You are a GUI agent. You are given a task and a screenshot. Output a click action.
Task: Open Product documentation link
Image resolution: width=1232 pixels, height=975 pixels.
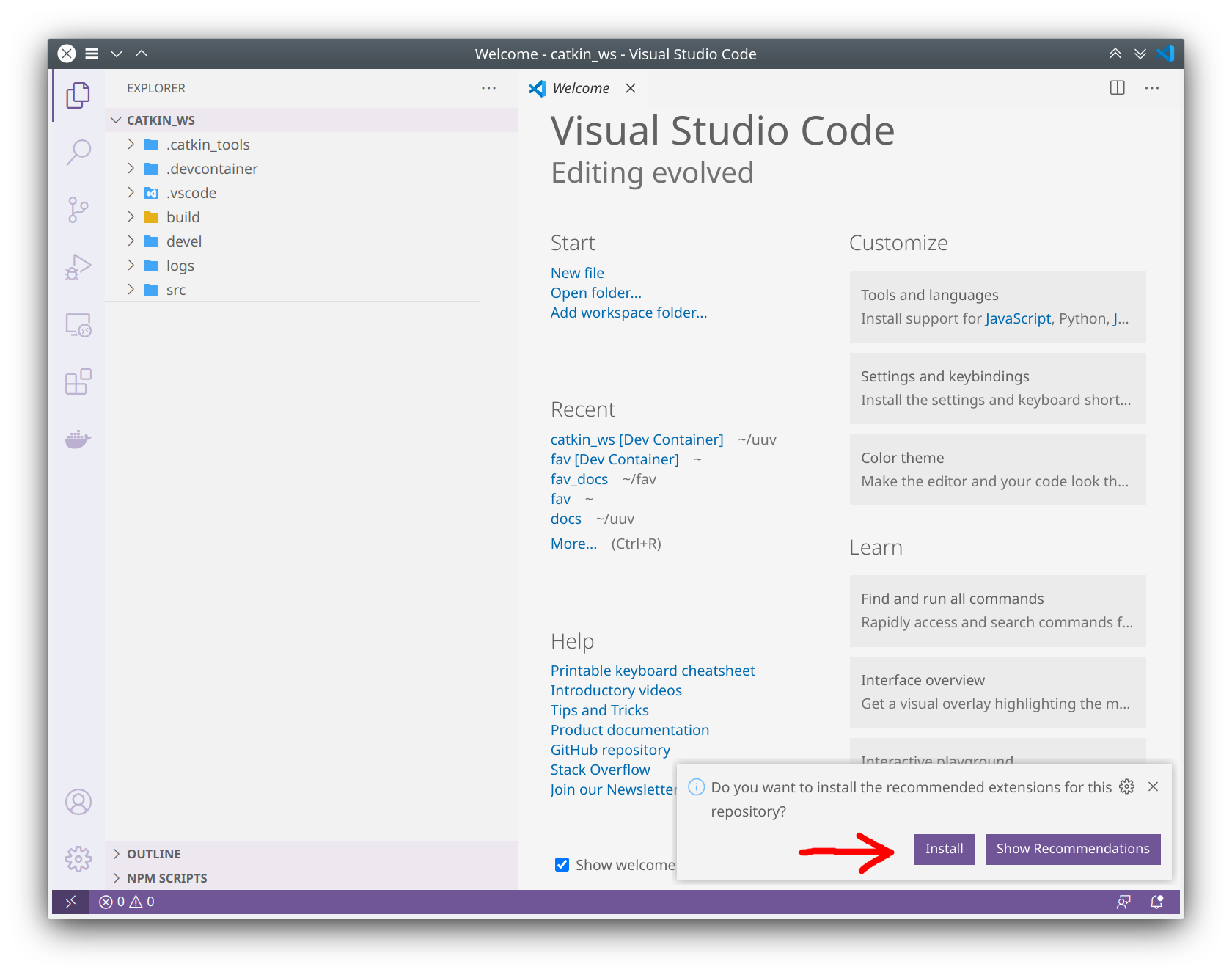pyautogui.click(x=630, y=730)
